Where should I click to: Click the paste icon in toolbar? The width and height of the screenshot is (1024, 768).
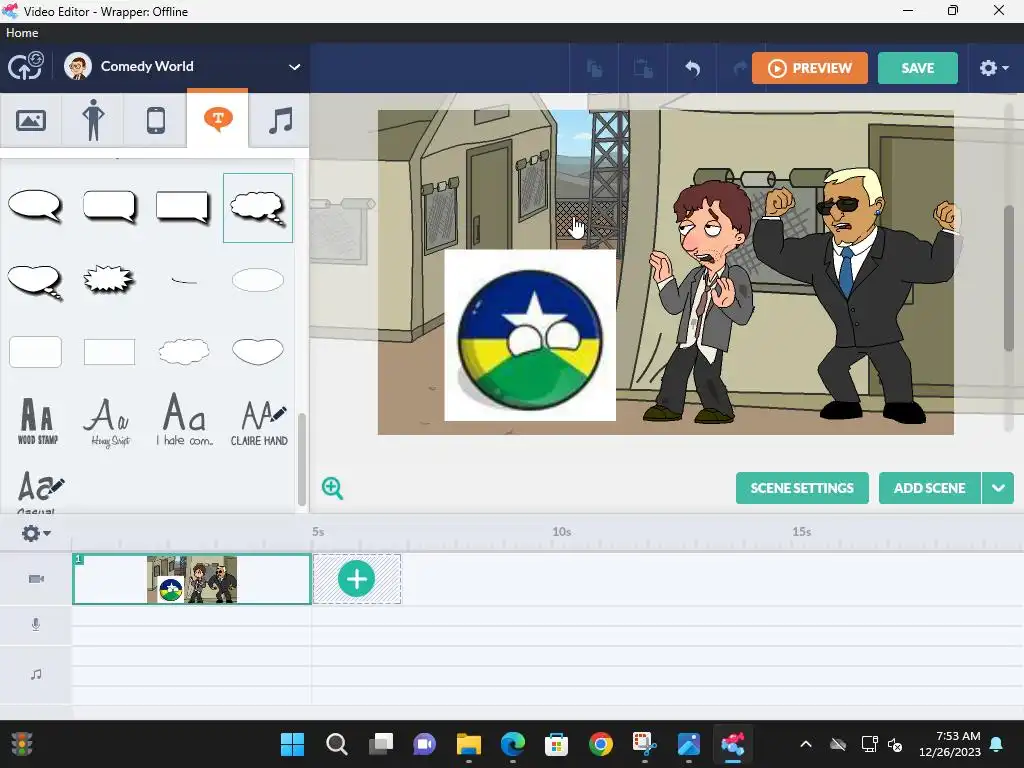643,68
